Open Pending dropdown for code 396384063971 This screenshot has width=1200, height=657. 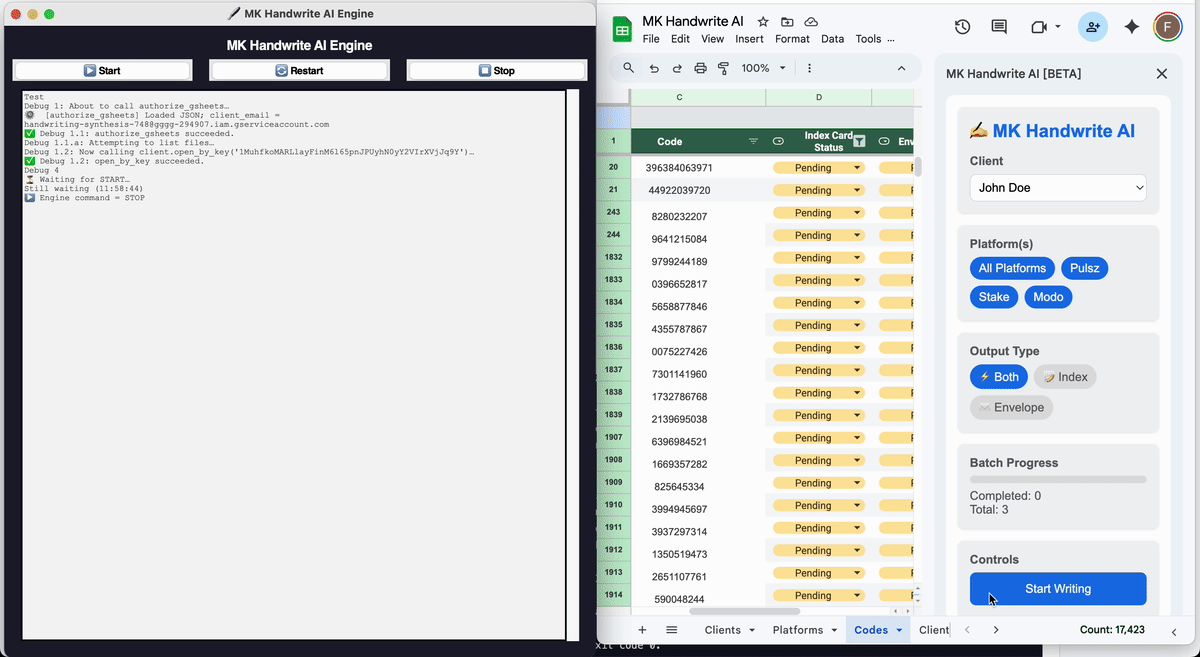coord(857,168)
